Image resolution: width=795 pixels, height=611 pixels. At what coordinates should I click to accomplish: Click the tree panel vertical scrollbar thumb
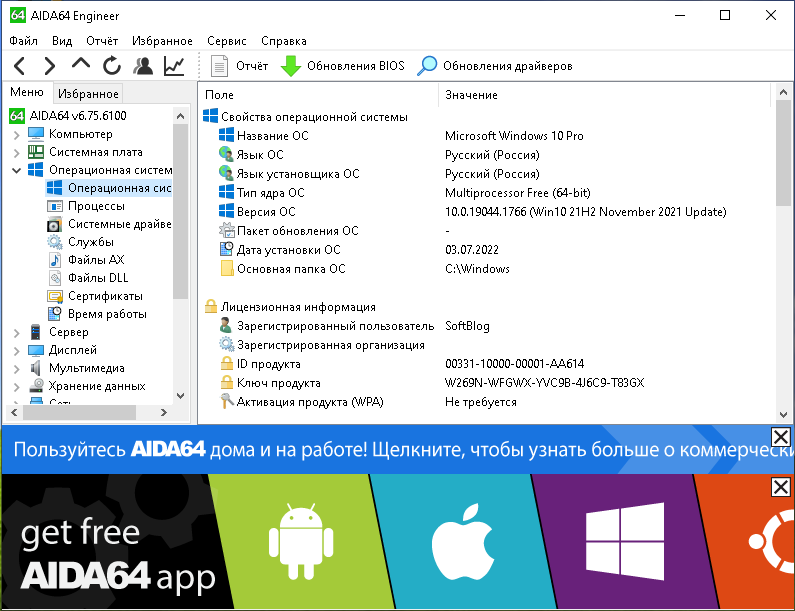pos(180,212)
